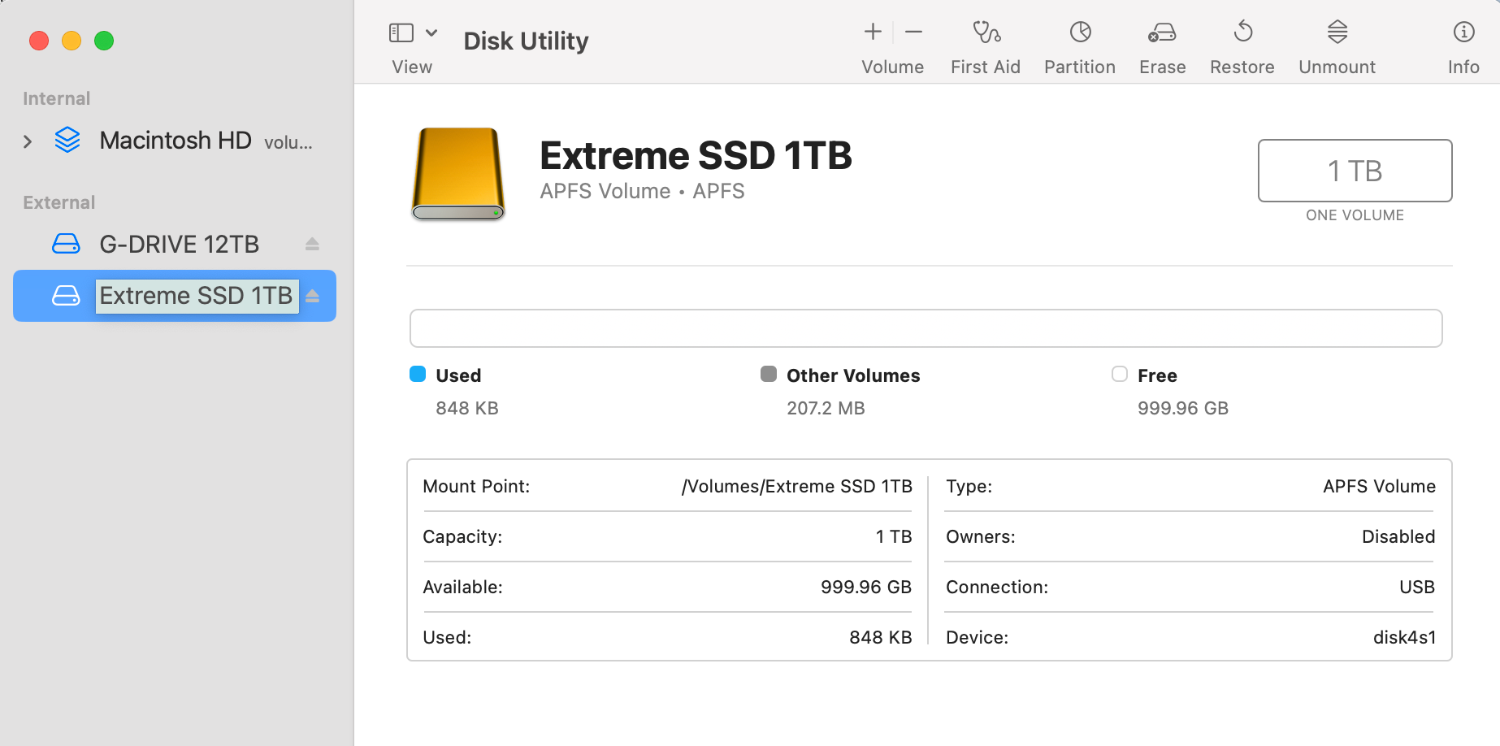The height and width of the screenshot is (746, 1500).
Task: Eject the G-DRIVE 12TB disk
Action: tap(312, 244)
